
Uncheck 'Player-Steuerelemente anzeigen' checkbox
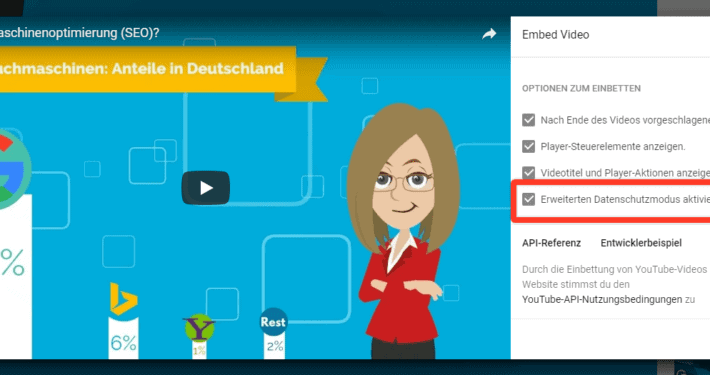pos(528,146)
